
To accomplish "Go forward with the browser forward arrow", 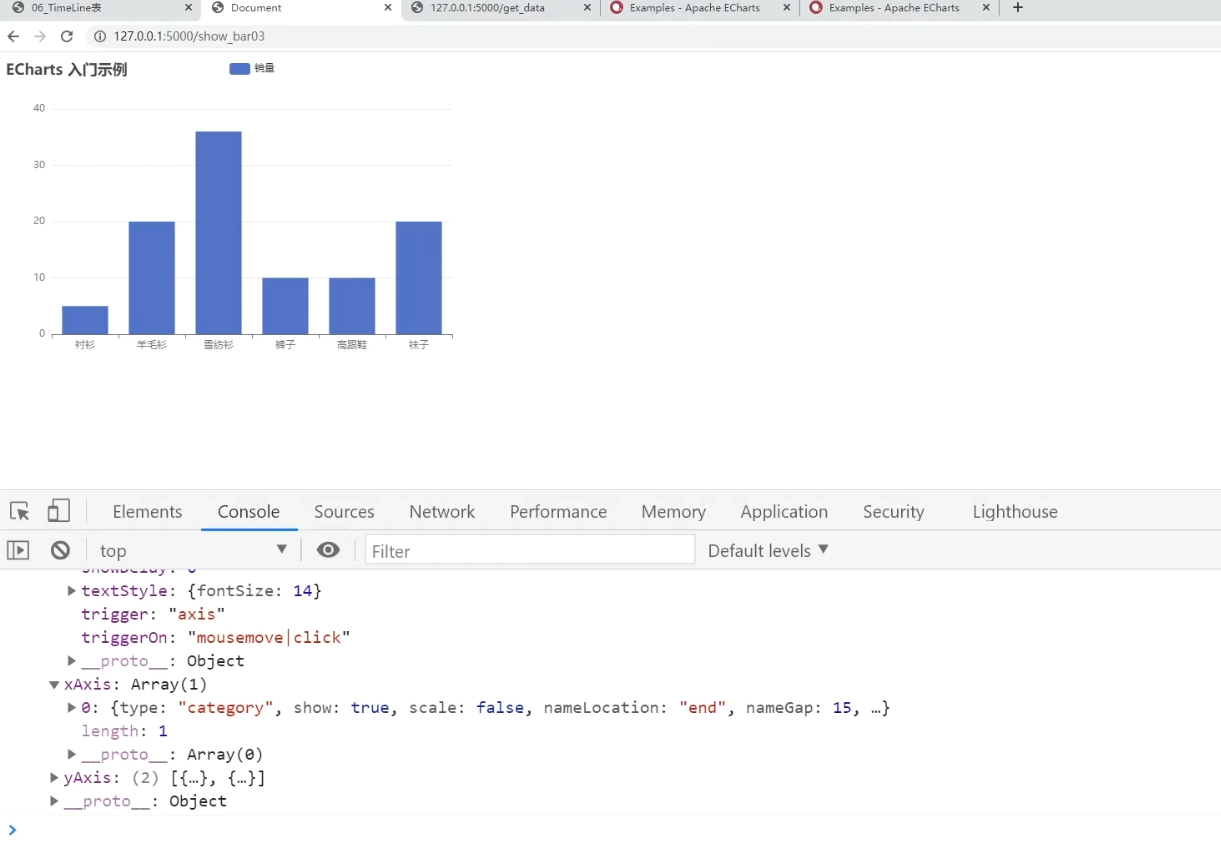I will [x=40, y=36].
